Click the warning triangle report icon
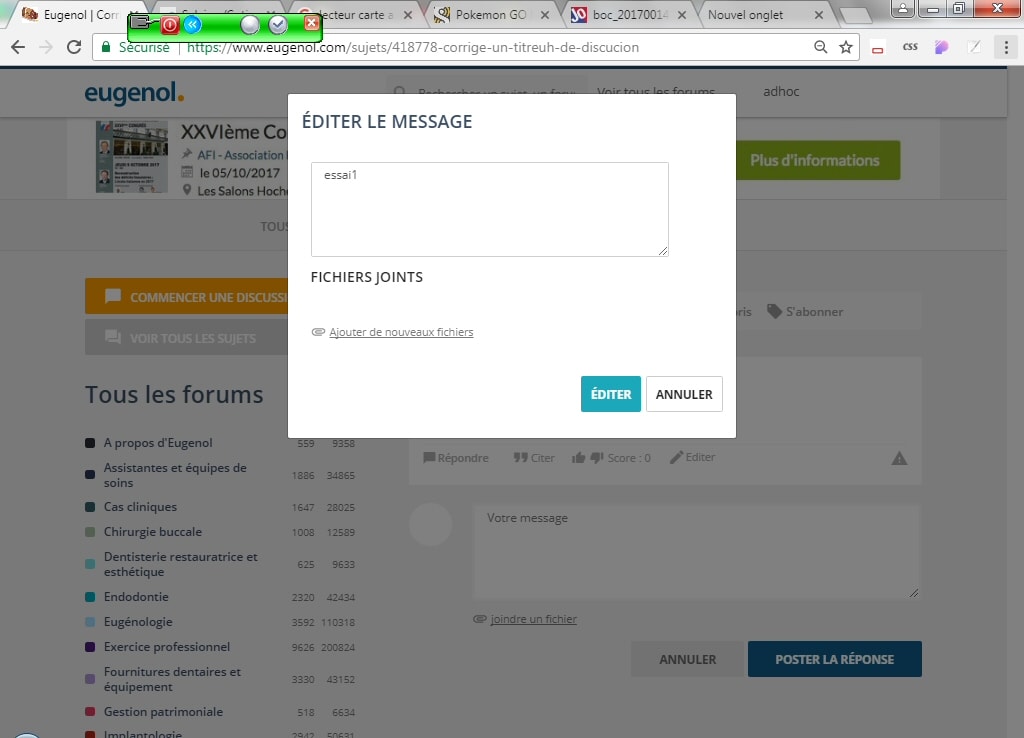 pyautogui.click(x=899, y=459)
